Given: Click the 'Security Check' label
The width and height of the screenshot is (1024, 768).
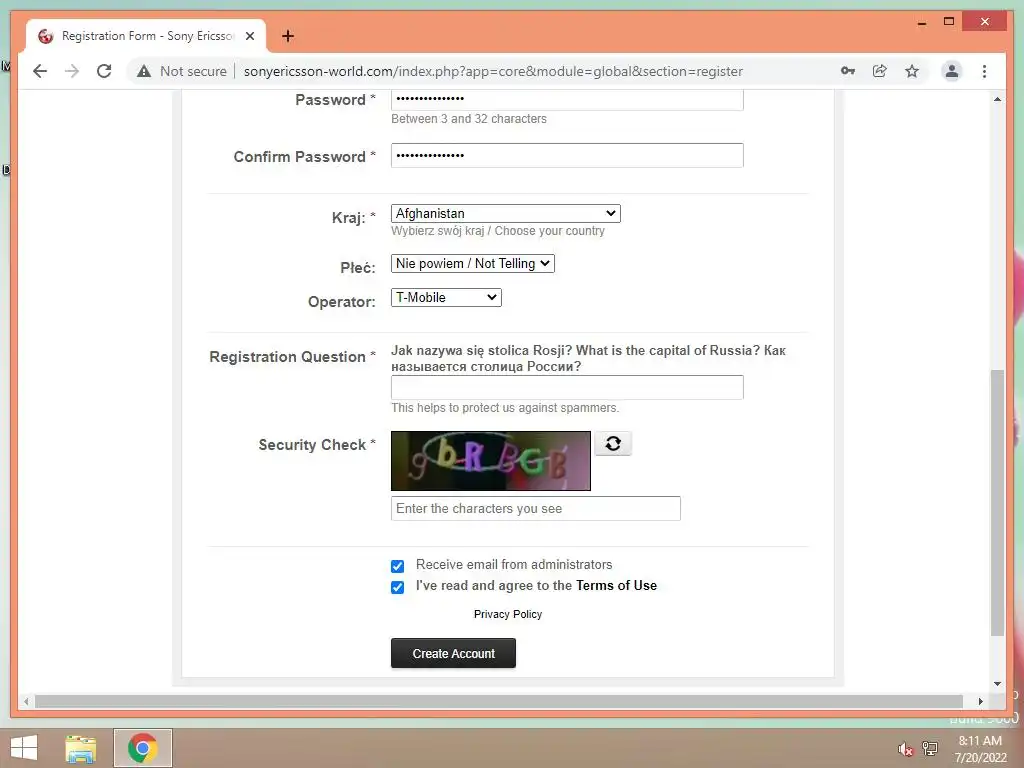Looking at the screenshot, I should [312, 445].
